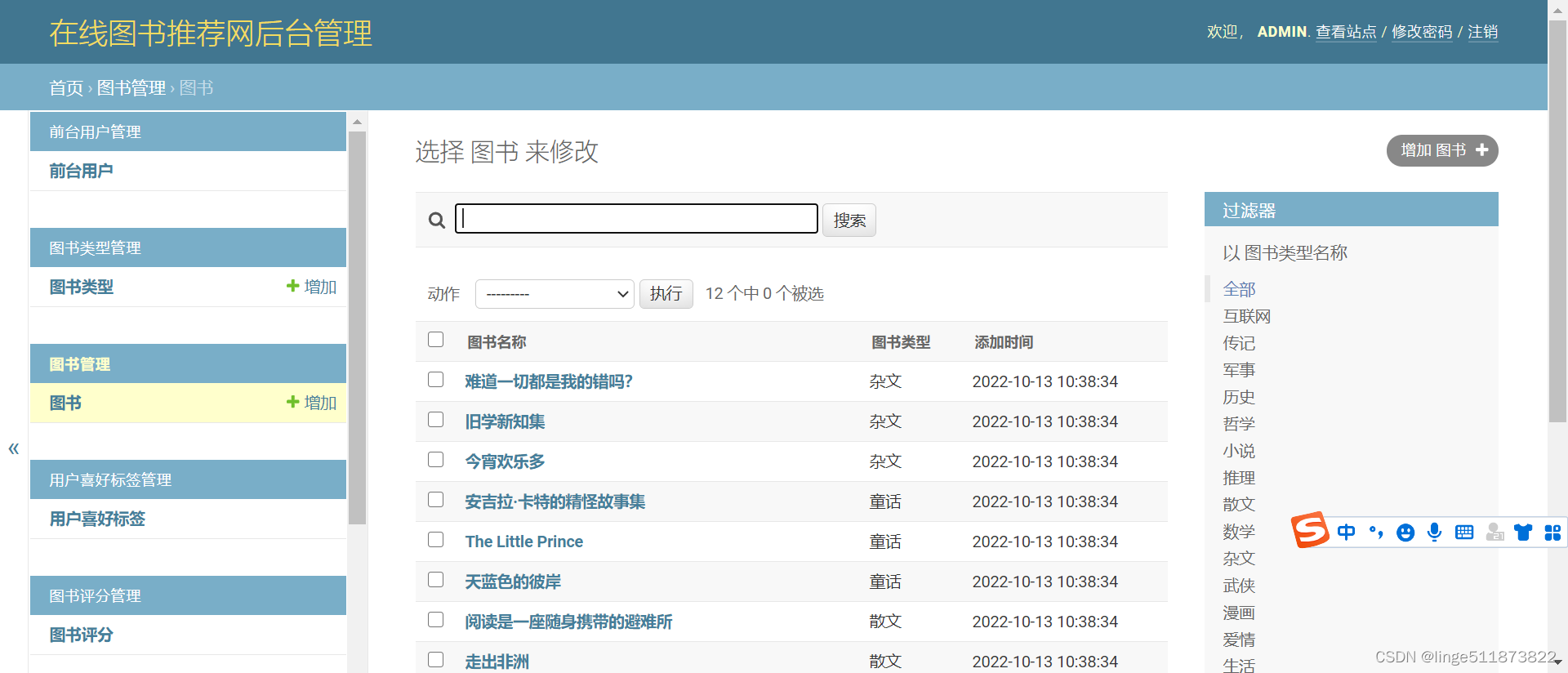Click the plus 增加 next to 图书类型
Screen dimensions: 1568x673
[311, 287]
